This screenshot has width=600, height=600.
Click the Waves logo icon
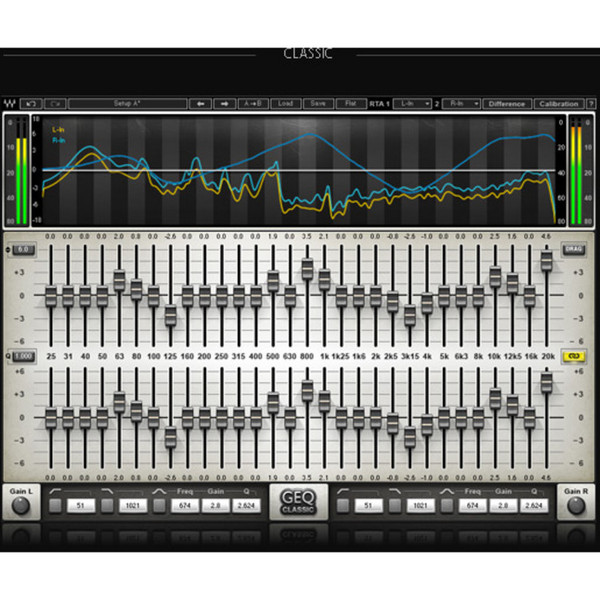click(x=9, y=103)
